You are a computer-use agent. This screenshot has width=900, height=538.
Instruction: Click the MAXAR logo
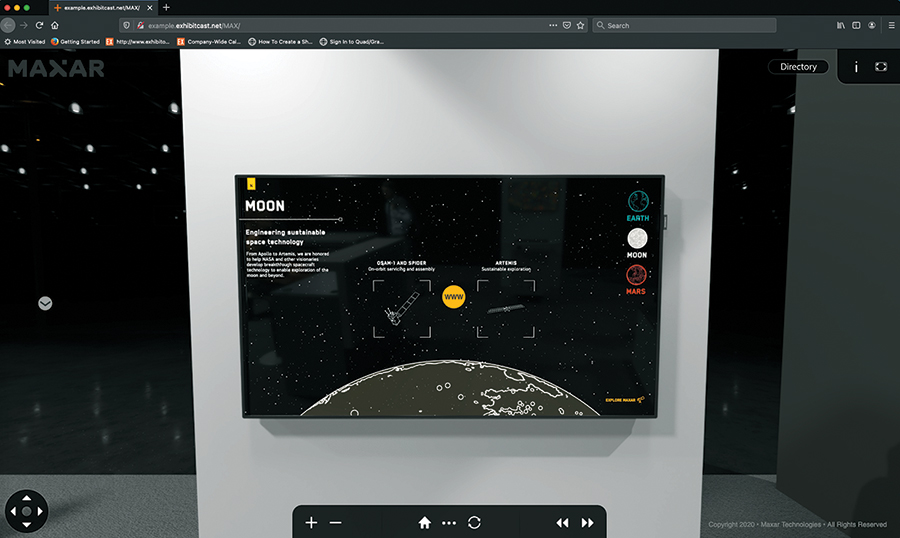56,68
